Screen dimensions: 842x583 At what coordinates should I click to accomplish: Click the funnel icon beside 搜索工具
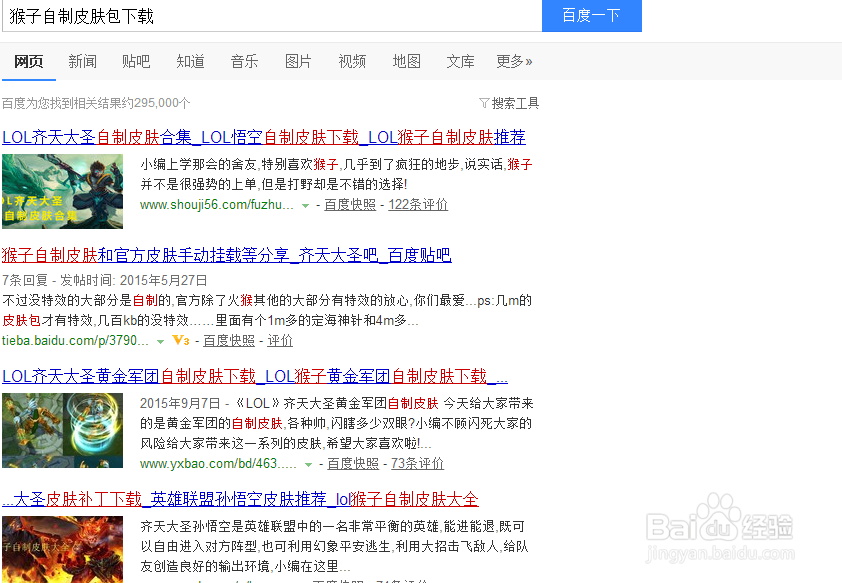(x=484, y=103)
